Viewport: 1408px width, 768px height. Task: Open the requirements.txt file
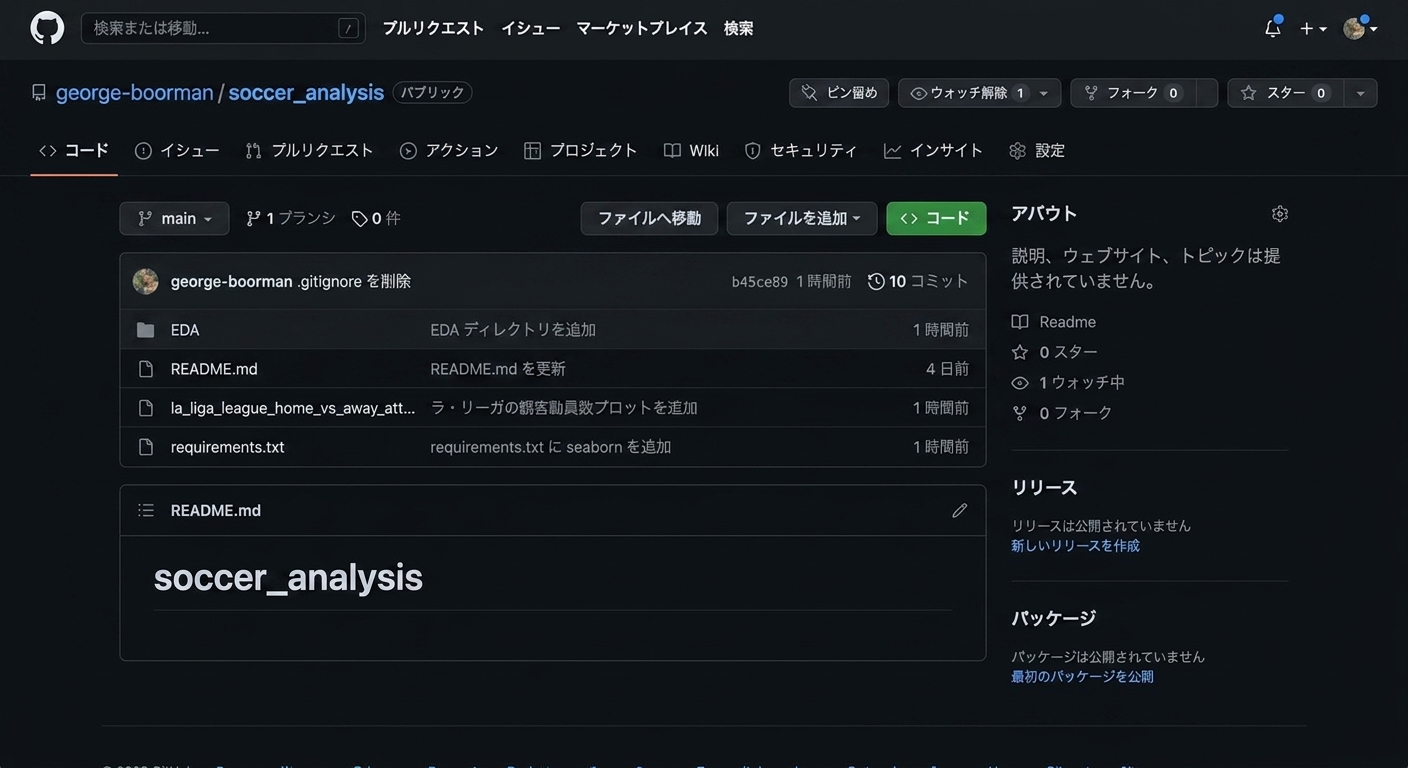pyautogui.click(x=228, y=447)
